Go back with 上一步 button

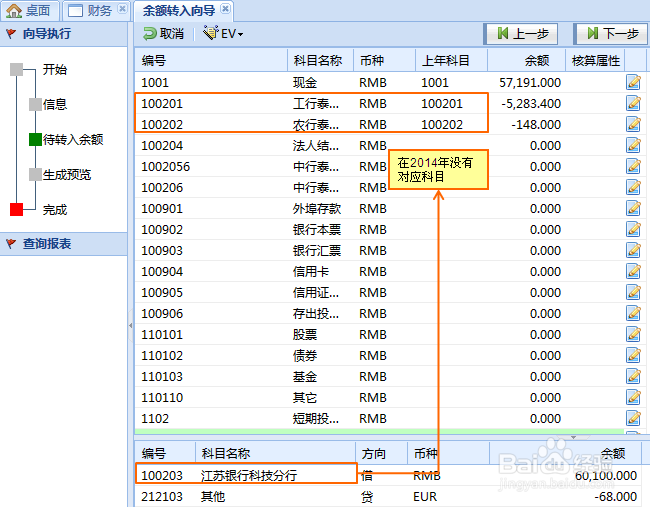coord(521,34)
